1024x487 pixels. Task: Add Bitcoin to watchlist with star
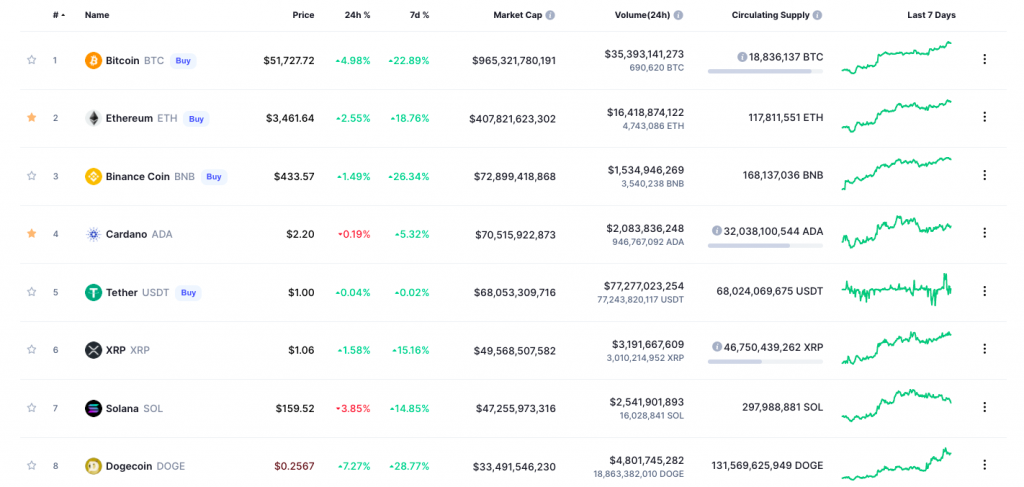pos(31,60)
